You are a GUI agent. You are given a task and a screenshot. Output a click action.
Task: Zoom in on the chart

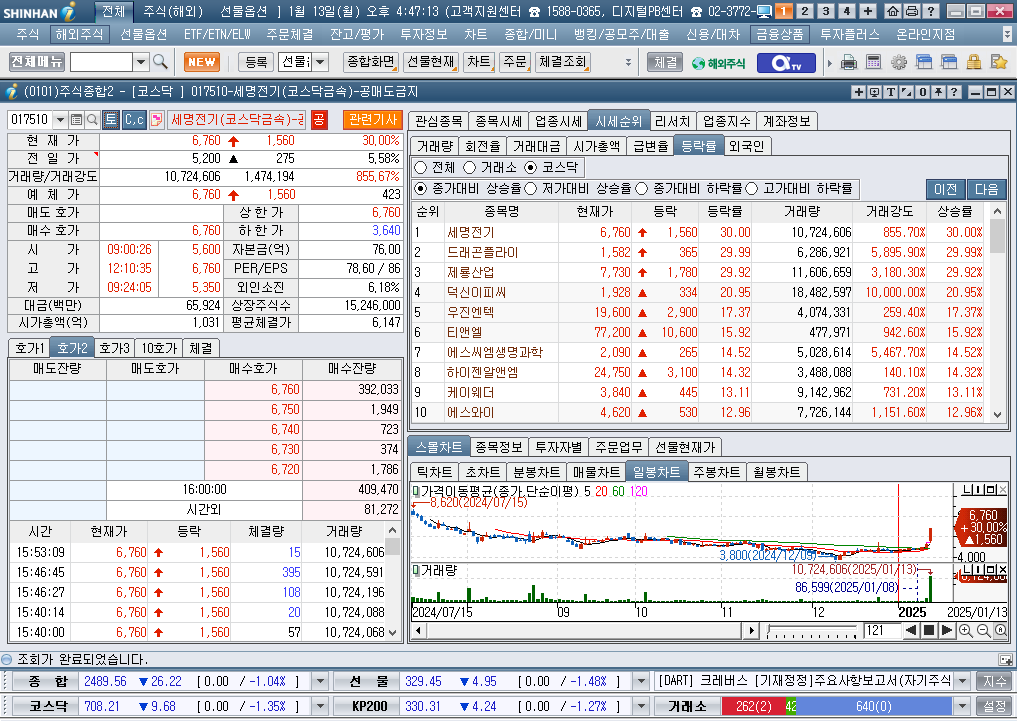tap(966, 630)
